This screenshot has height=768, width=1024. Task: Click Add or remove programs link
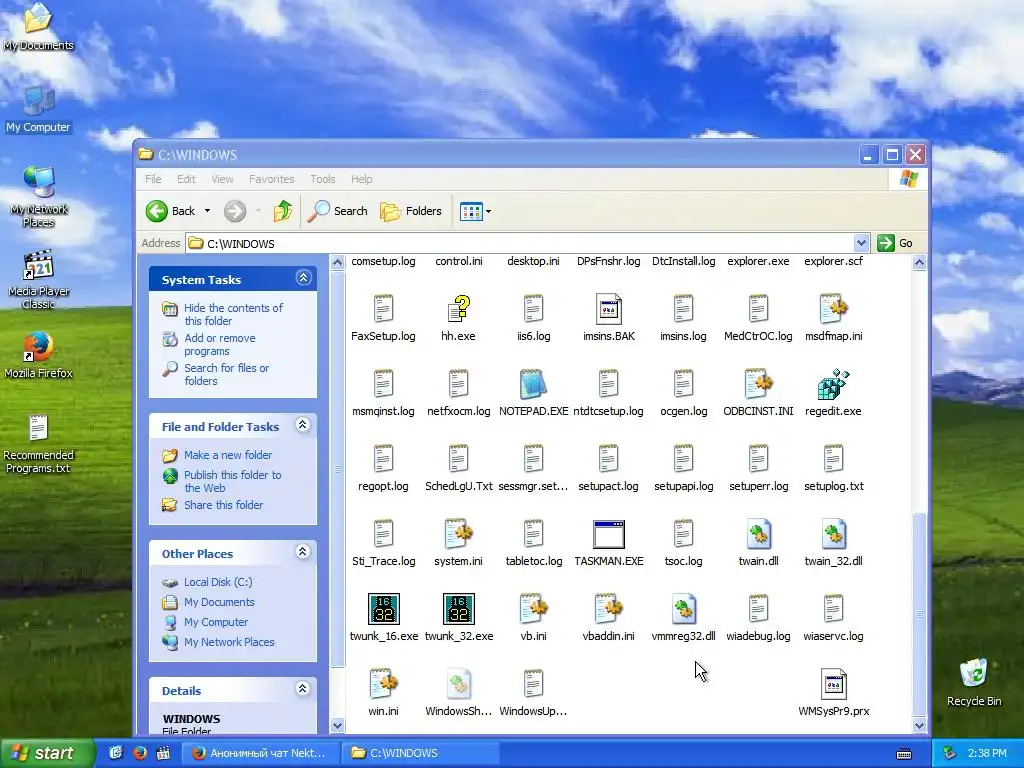(x=219, y=344)
